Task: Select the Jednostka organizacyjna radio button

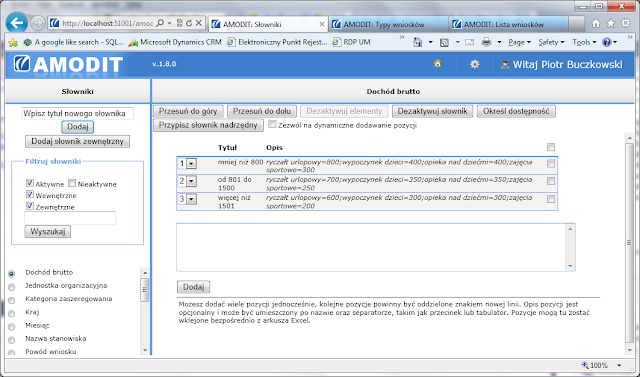Action: (x=11, y=287)
